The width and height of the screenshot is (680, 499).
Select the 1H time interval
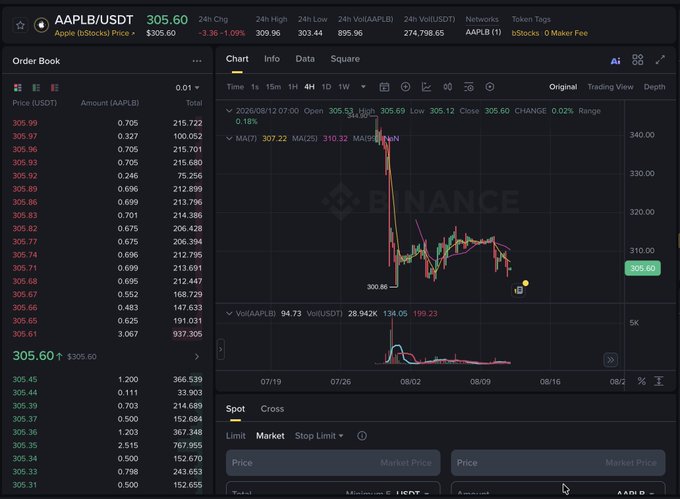pos(293,87)
